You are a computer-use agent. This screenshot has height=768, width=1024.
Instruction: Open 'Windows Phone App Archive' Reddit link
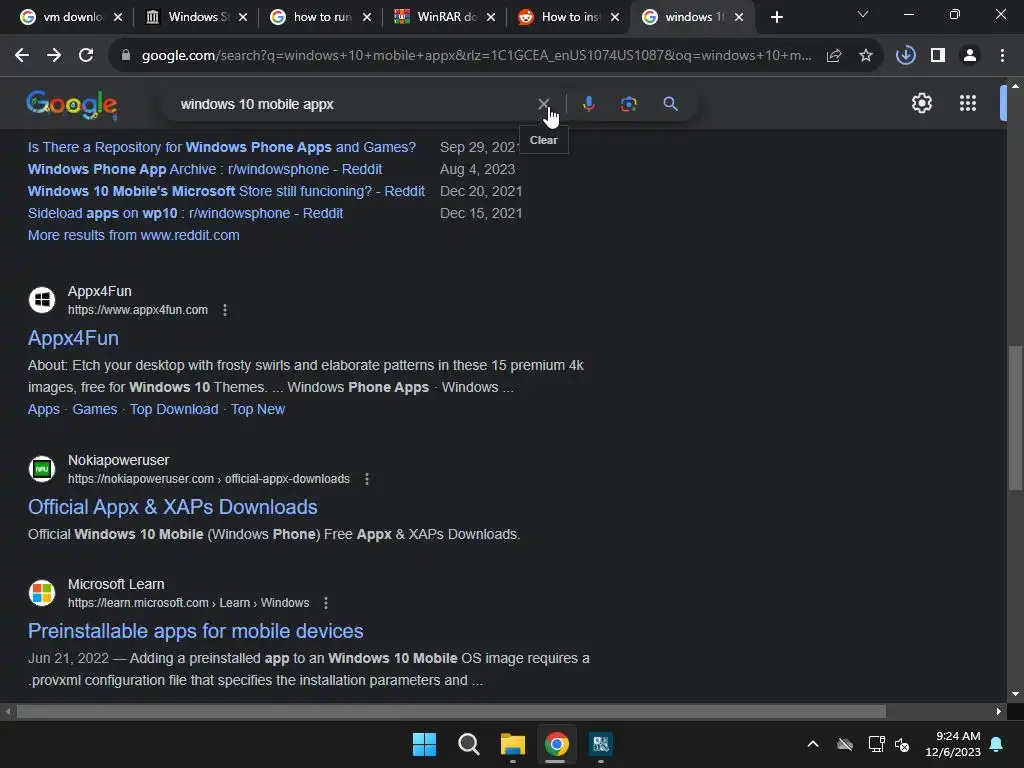pyautogui.click(x=205, y=170)
